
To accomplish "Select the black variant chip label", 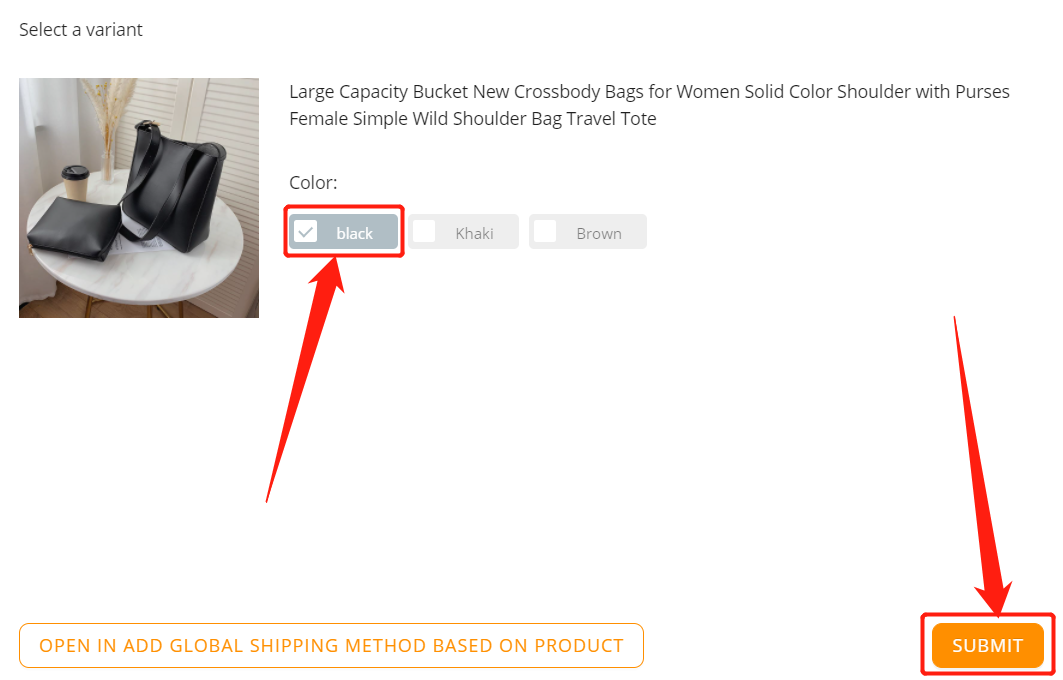I will 355,233.
